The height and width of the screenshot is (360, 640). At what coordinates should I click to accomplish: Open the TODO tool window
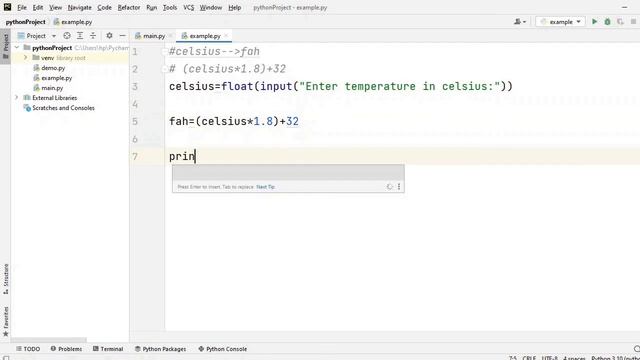coord(28,349)
